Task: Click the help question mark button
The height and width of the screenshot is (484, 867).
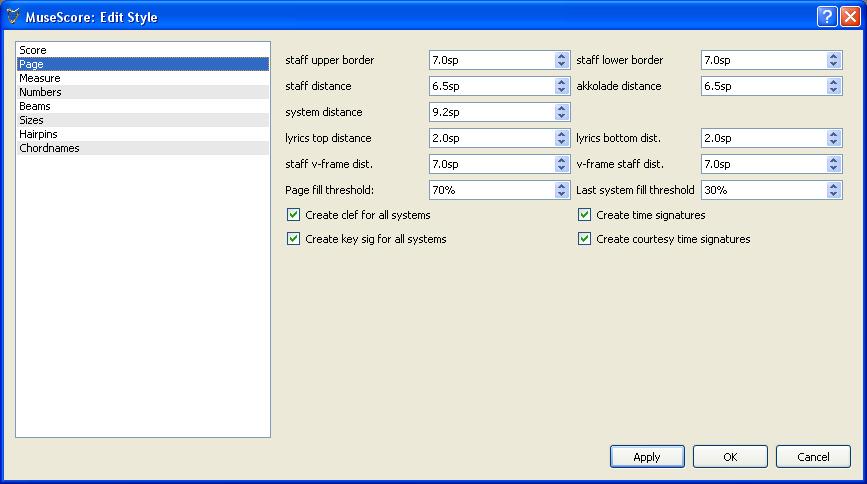Action: pyautogui.click(x=827, y=17)
